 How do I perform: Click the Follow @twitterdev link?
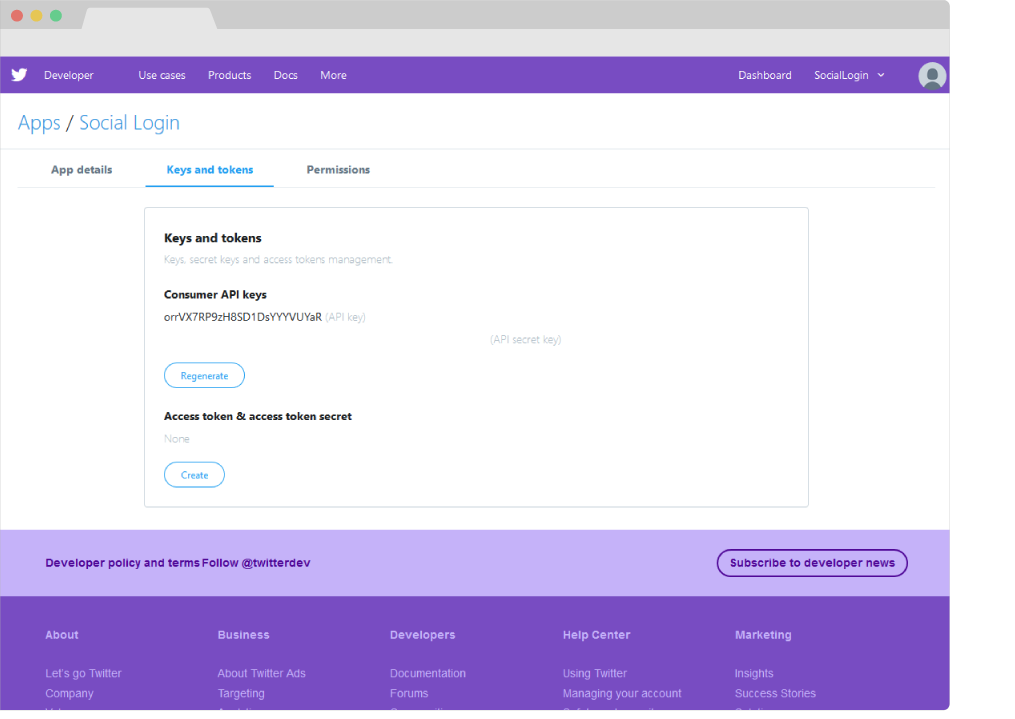coord(256,563)
